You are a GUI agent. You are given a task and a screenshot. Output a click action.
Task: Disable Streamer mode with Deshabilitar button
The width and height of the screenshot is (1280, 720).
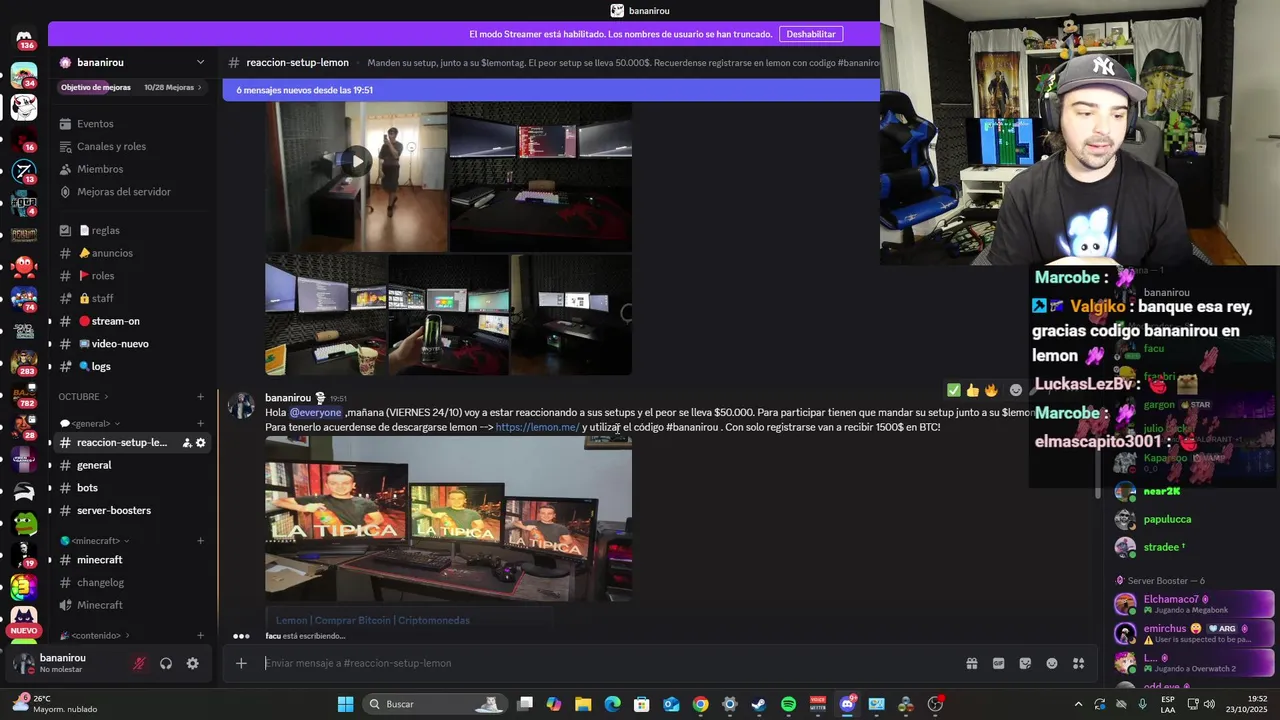pos(810,34)
